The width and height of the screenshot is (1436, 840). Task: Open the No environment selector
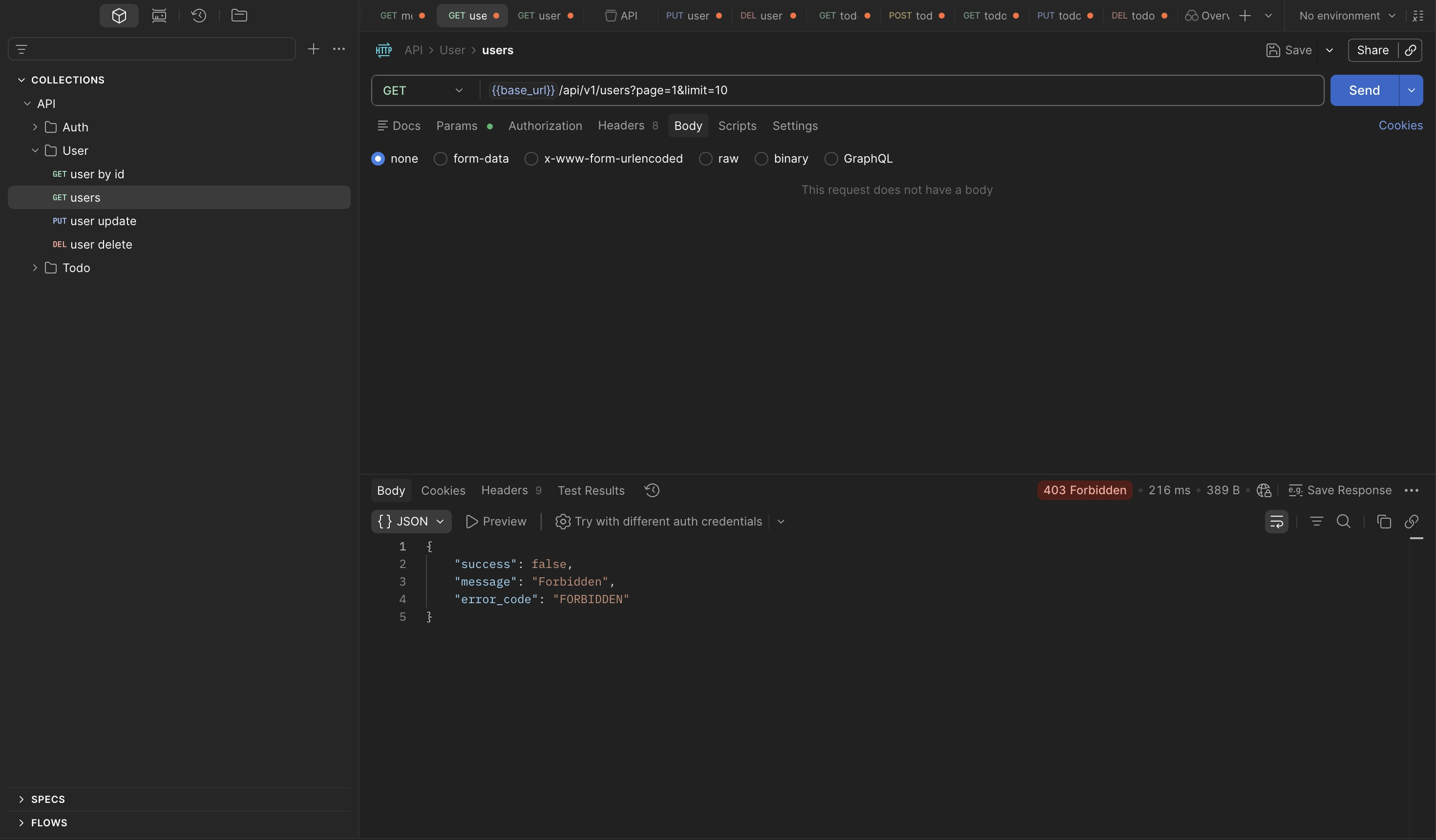point(1347,16)
